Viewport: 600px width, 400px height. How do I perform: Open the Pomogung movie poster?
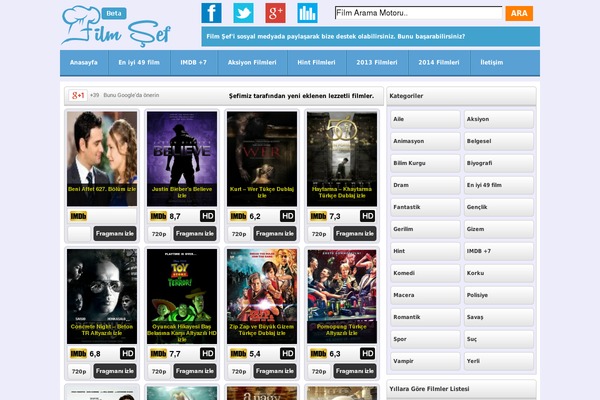click(x=342, y=296)
